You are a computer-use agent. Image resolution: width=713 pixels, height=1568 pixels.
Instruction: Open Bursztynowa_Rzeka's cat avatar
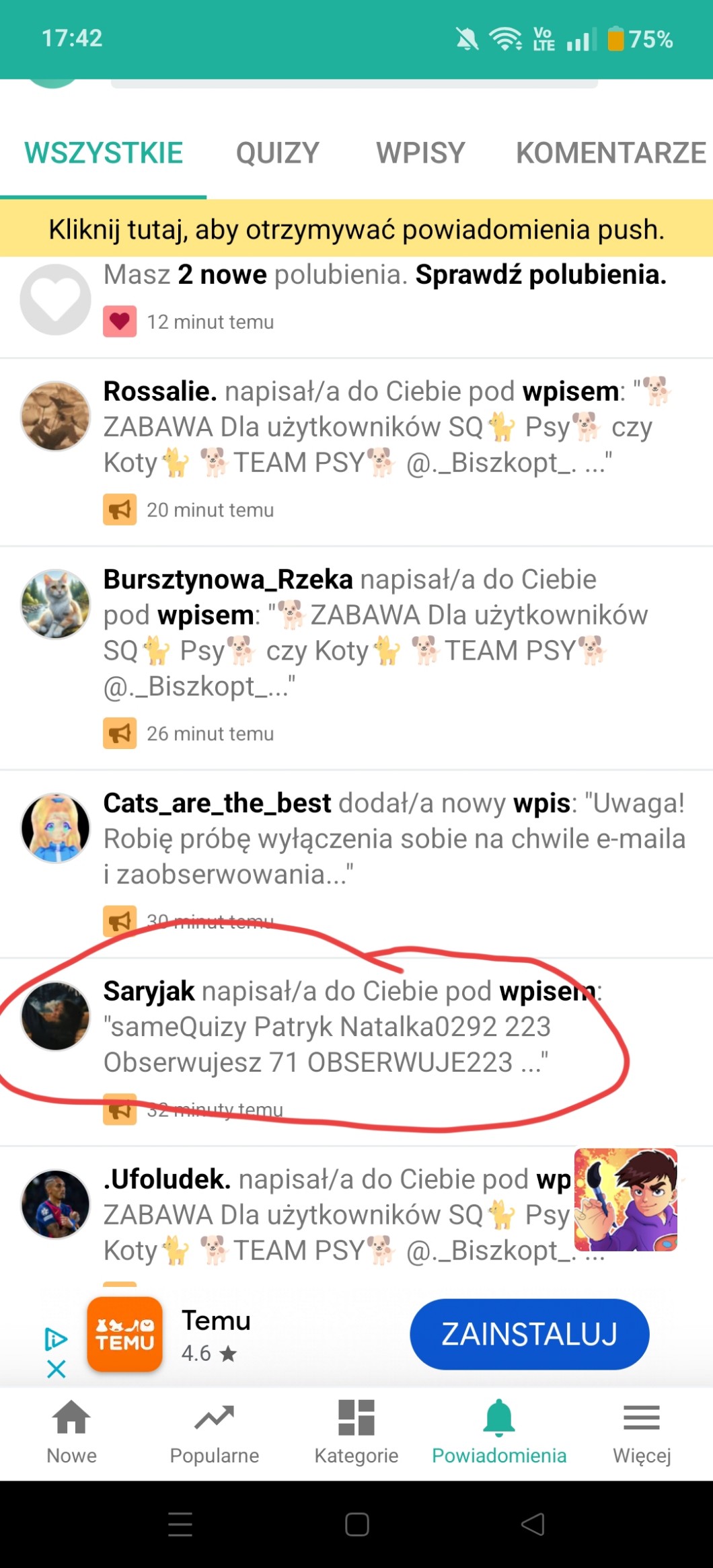click(55, 604)
